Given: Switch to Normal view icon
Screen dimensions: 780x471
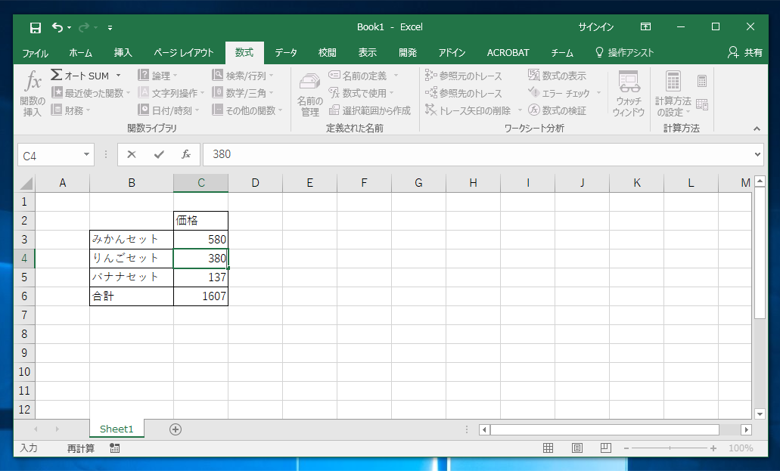Looking at the screenshot, I should coord(548,448).
